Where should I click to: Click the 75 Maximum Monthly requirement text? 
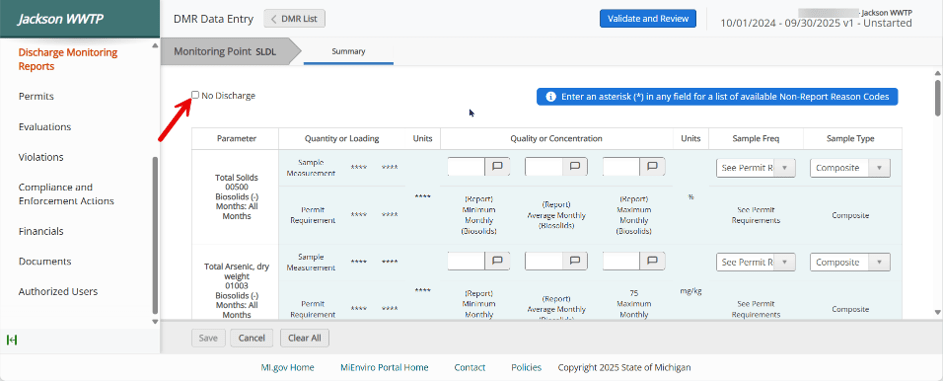(x=634, y=303)
